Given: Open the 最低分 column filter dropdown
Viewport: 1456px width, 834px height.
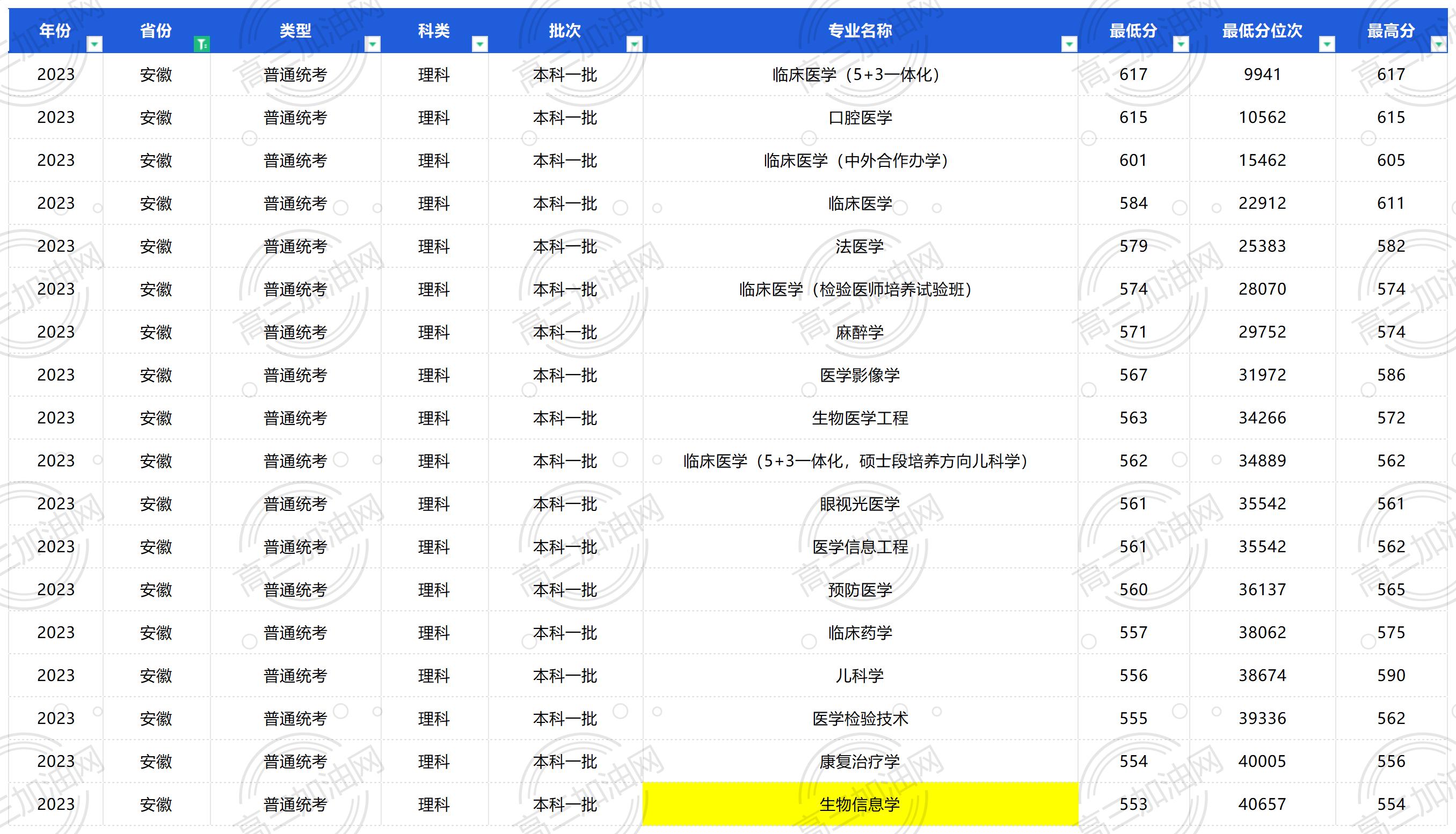Looking at the screenshot, I should (1181, 44).
